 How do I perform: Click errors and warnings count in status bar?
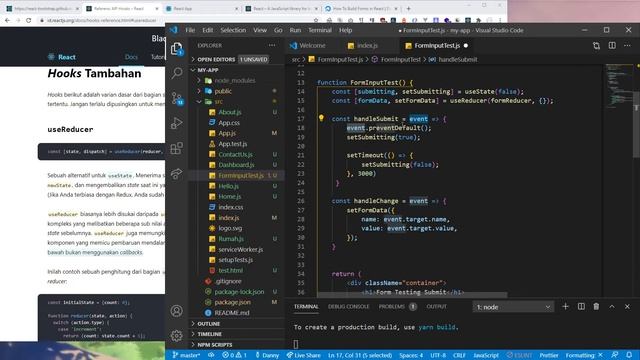tap(234, 355)
